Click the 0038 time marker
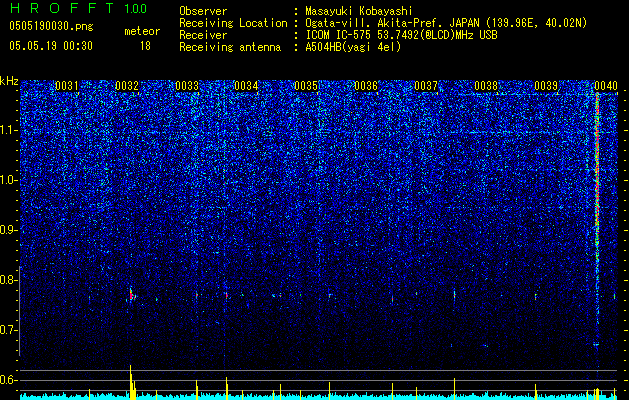Viewport: 629px width, 400px height. click(486, 86)
